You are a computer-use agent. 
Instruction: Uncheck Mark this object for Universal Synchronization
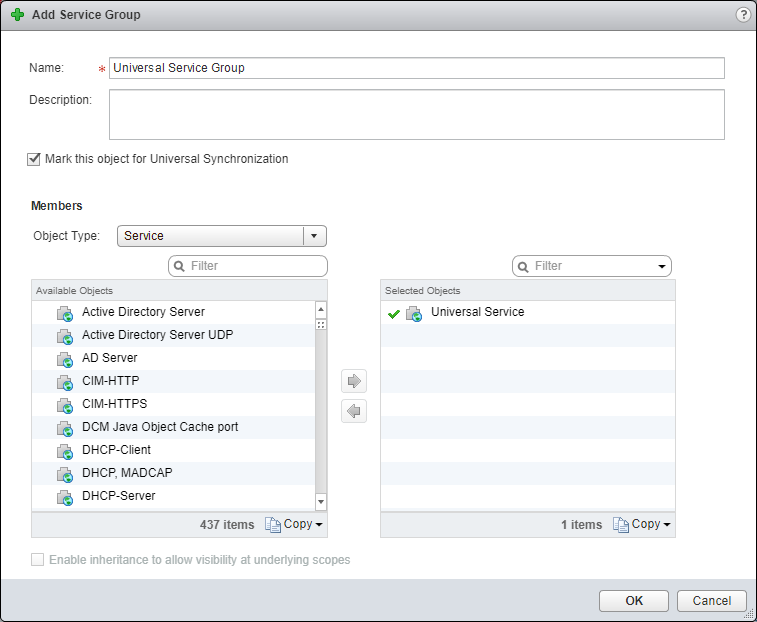(35, 159)
